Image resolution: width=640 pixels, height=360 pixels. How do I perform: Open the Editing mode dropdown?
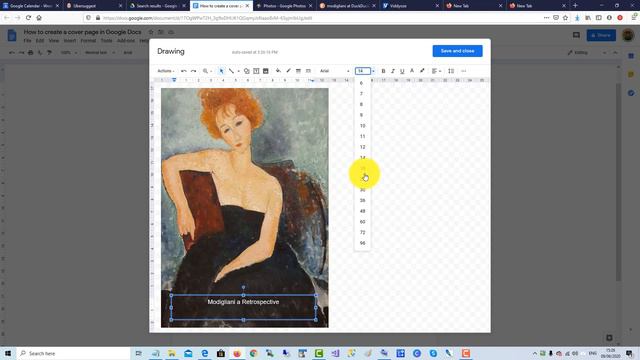coord(586,53)
